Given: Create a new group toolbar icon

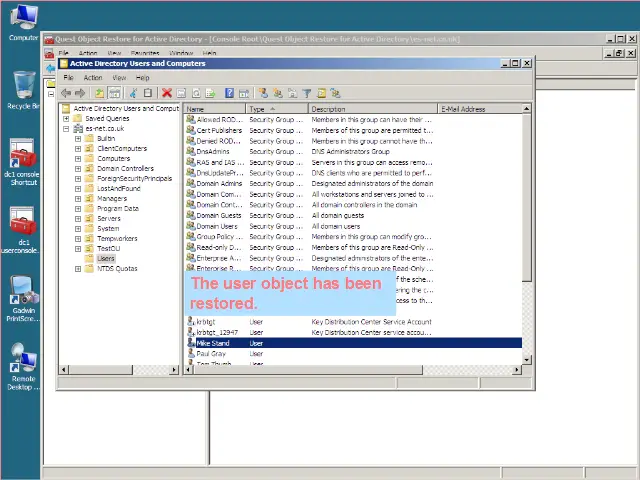Looking at the screenshot, I should [278, 93].
